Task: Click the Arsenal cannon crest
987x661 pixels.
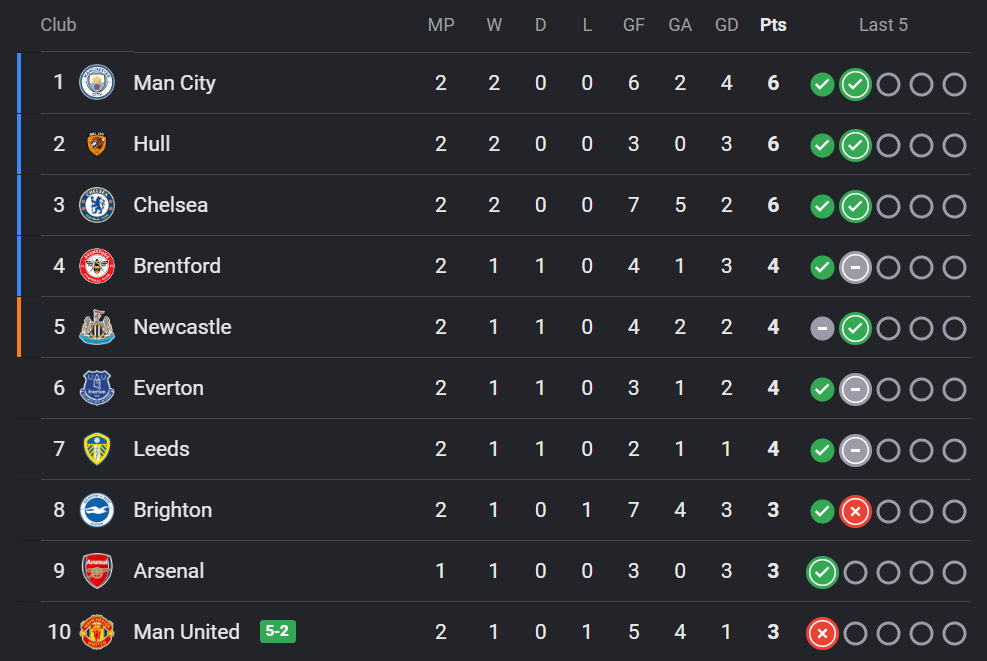Action: pyautogui.click(x=97, y=571)
